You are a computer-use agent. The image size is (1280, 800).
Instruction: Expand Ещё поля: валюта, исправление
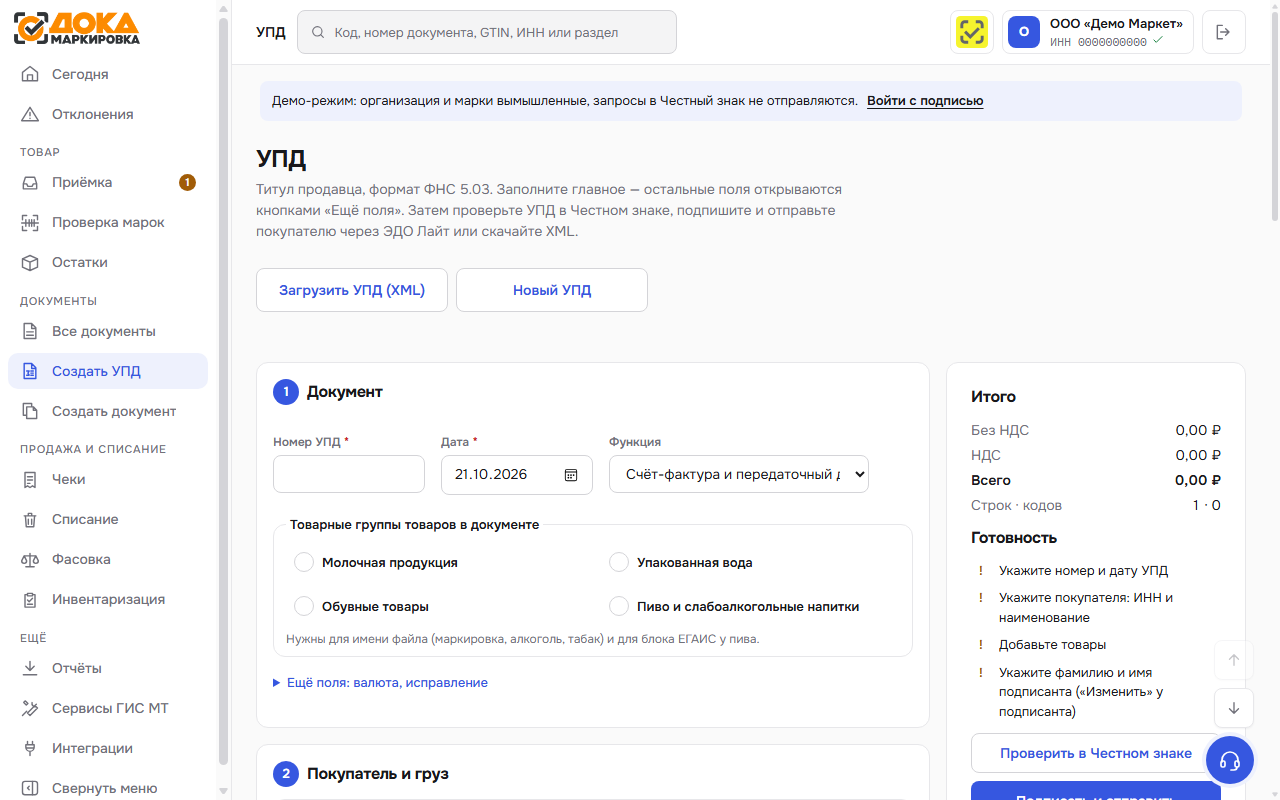pos(381,683)
